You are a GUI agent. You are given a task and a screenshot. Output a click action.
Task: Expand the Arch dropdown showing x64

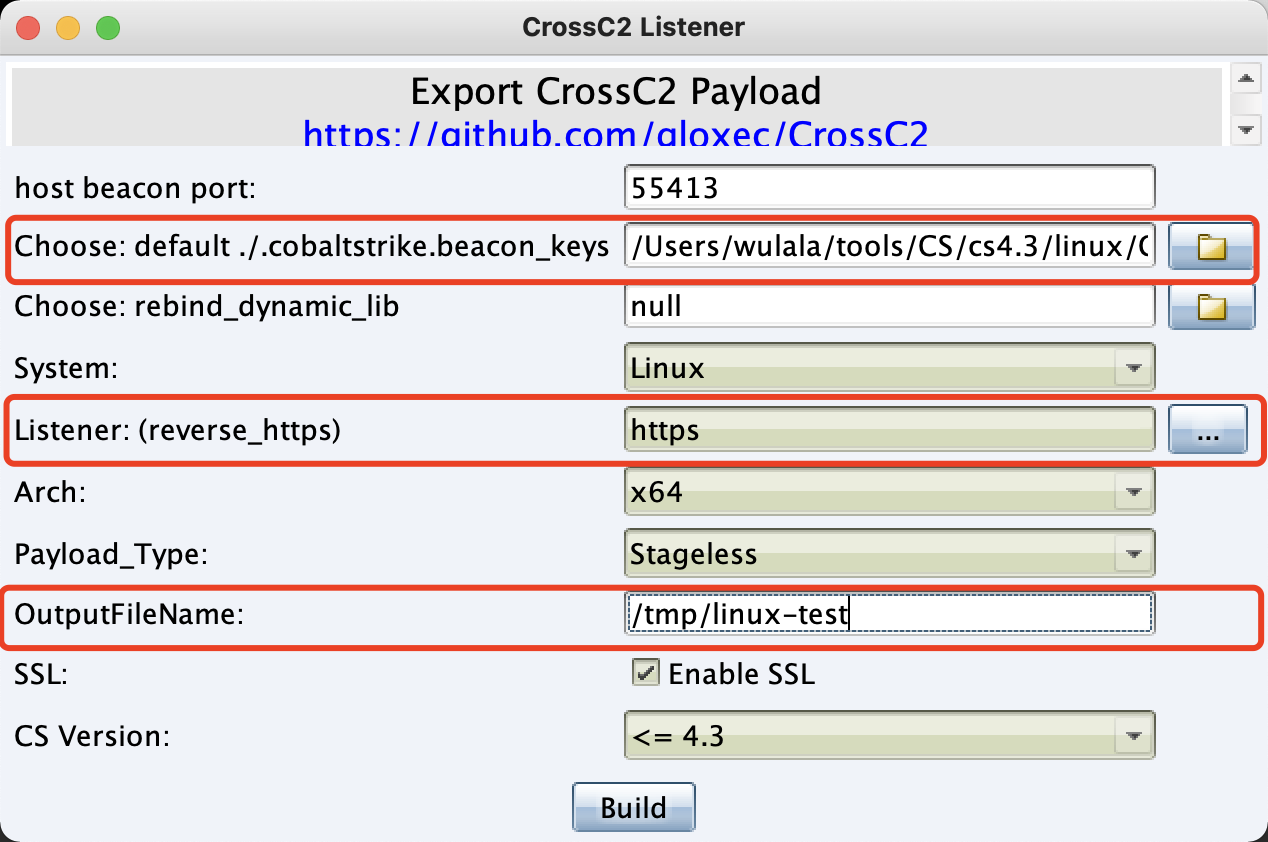click(890, 492)
